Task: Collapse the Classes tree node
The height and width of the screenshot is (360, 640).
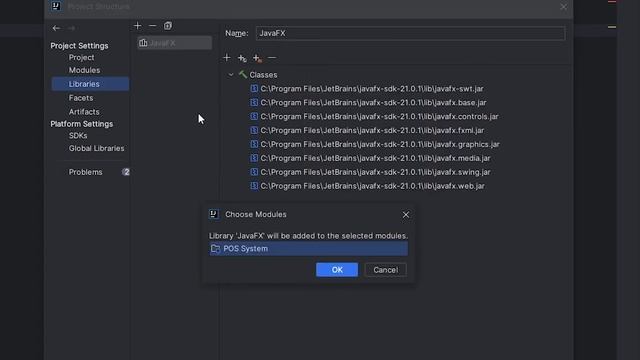Action: coord(231,75)
